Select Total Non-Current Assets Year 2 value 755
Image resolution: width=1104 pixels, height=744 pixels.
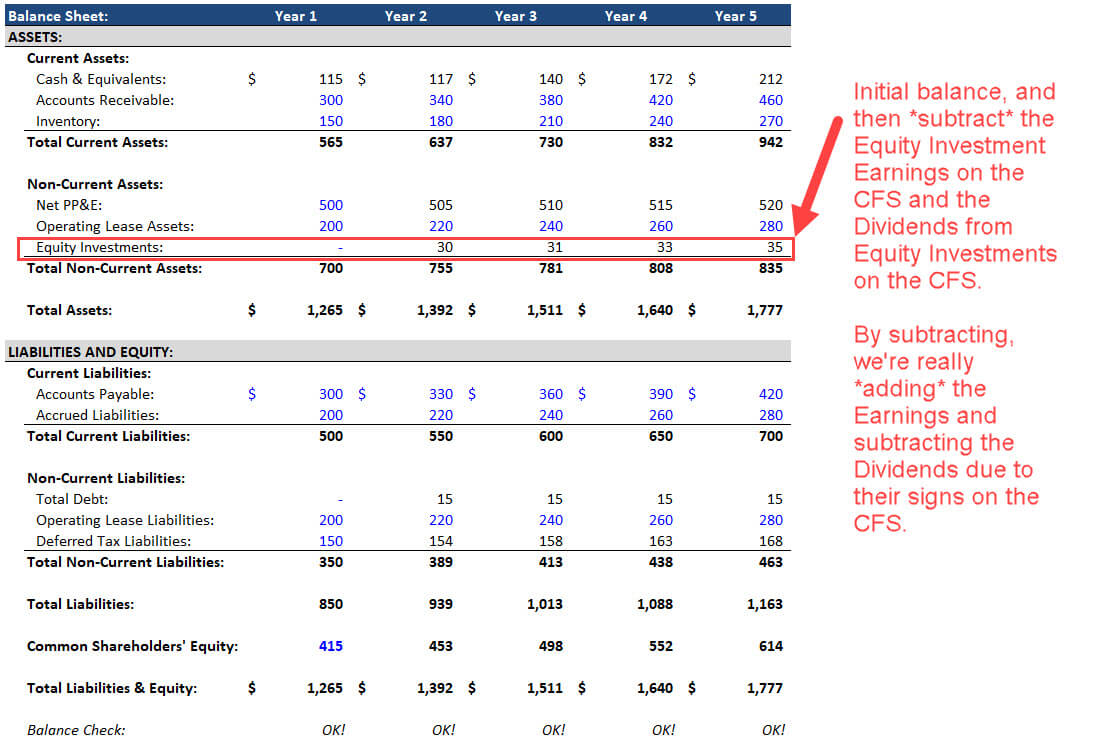click(x=441, y=268)
